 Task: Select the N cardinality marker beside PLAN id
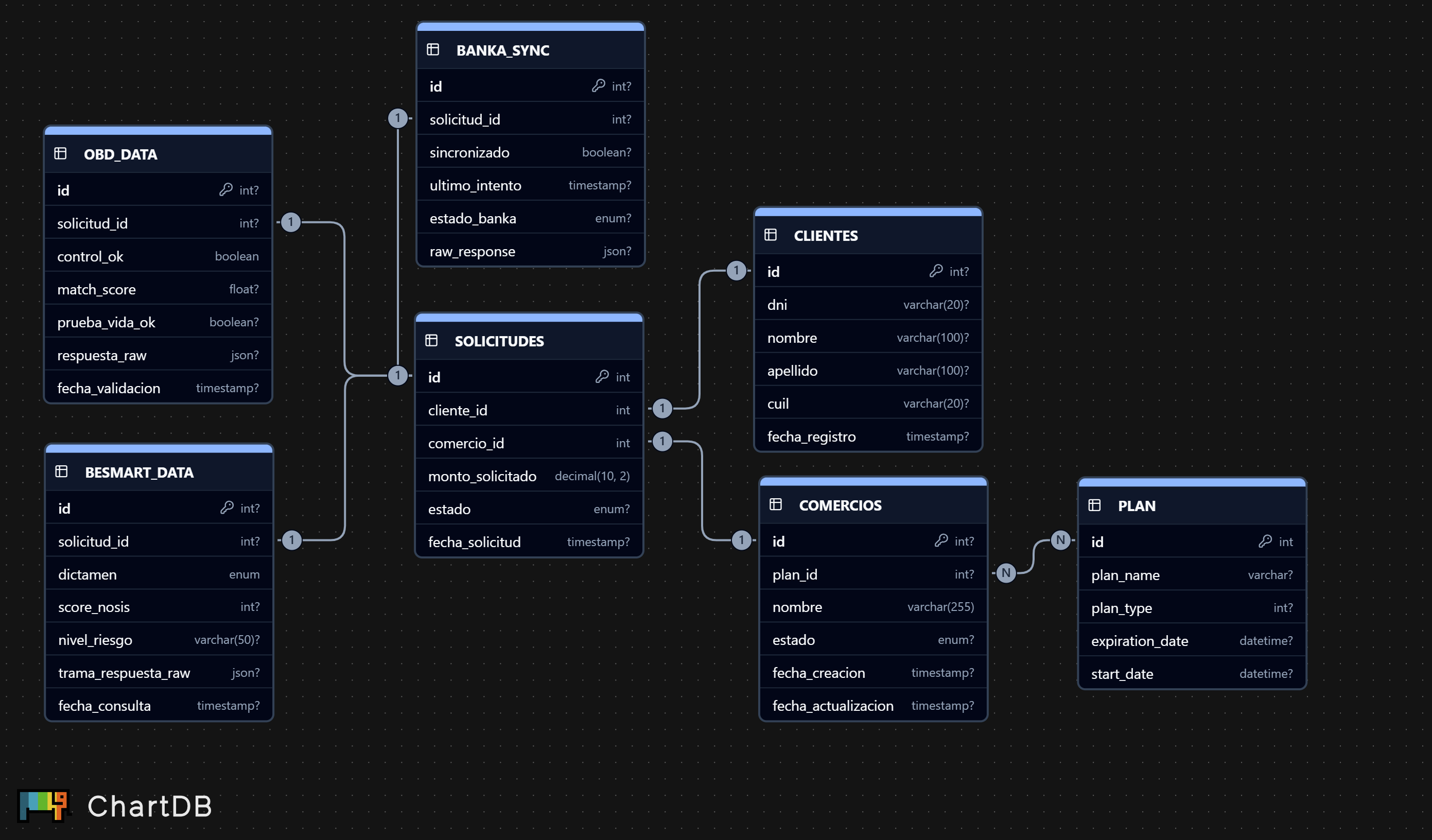[1060, 540]
